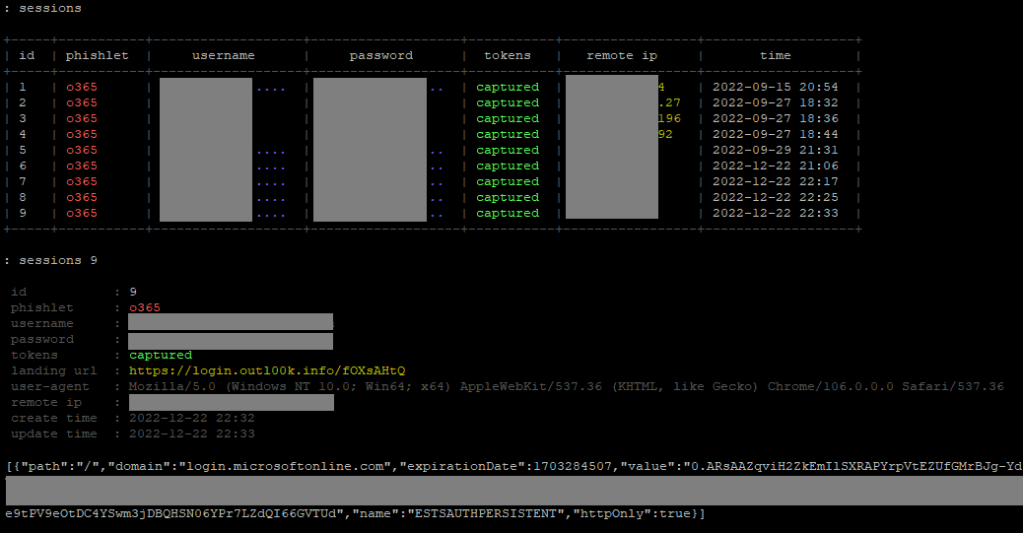Click the 'time' column header
1023x533 pixels.
coord(775,56)
